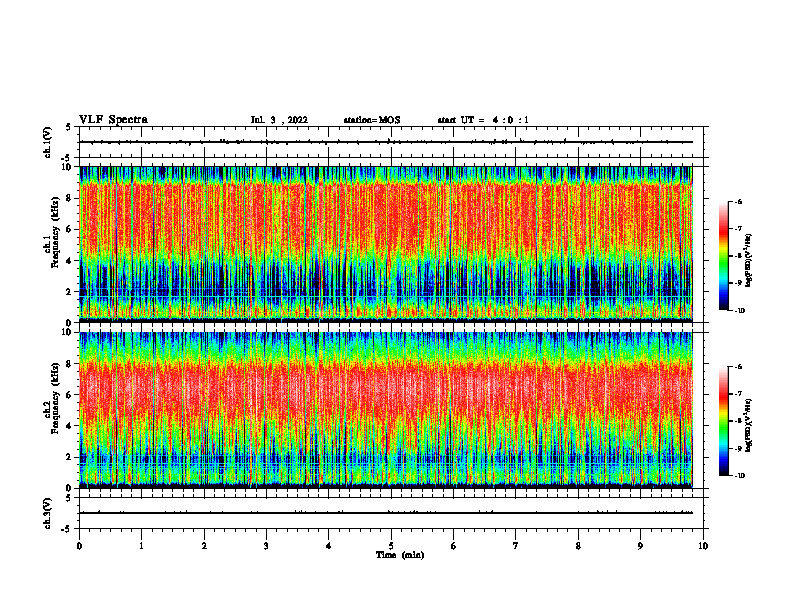Click the ch.1 voltage waveform trace
The width and height of the screenshot is (792, 612).
(386, 142)
